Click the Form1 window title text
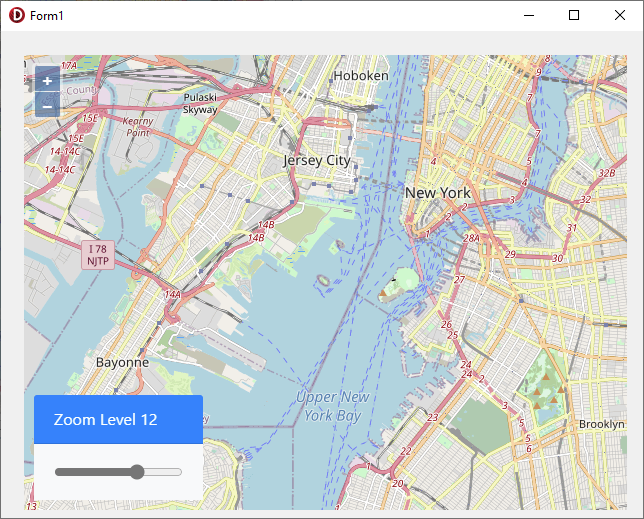 tap(46, 16)
